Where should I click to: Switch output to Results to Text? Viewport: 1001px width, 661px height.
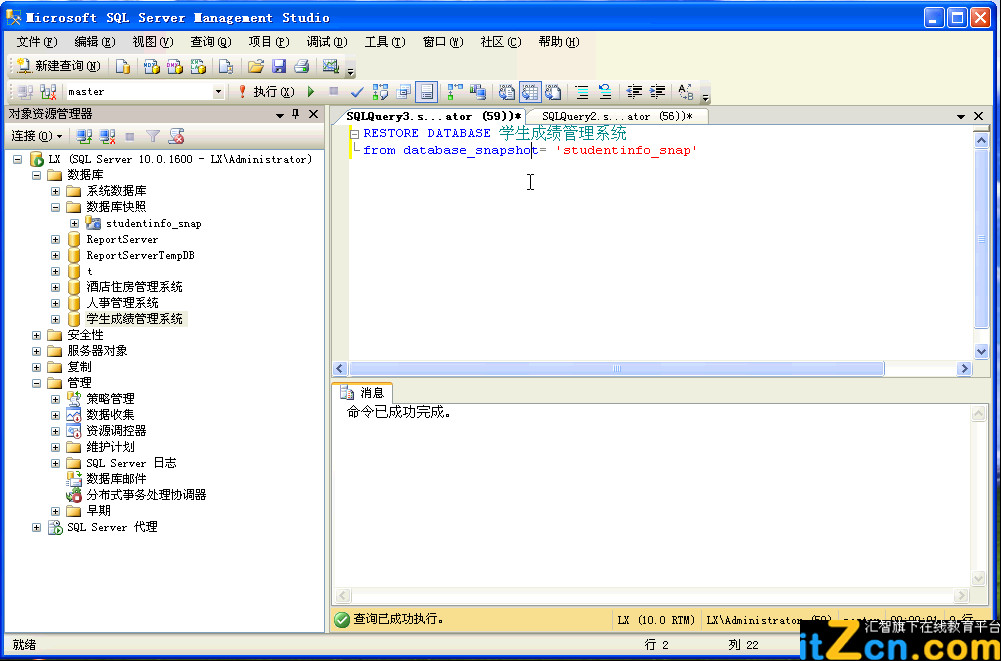(x=507, y=92)
